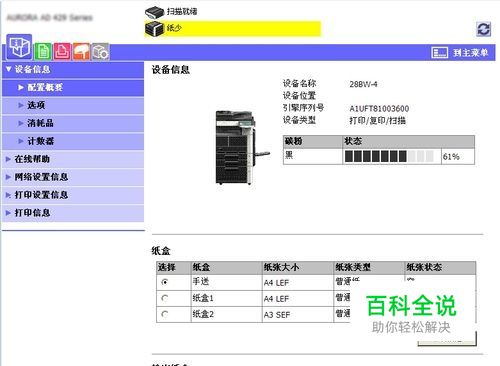Viewport: 500px width, 366px height.
Task: Select the 纸盒1 tray radio button
Action: [165, 298]
